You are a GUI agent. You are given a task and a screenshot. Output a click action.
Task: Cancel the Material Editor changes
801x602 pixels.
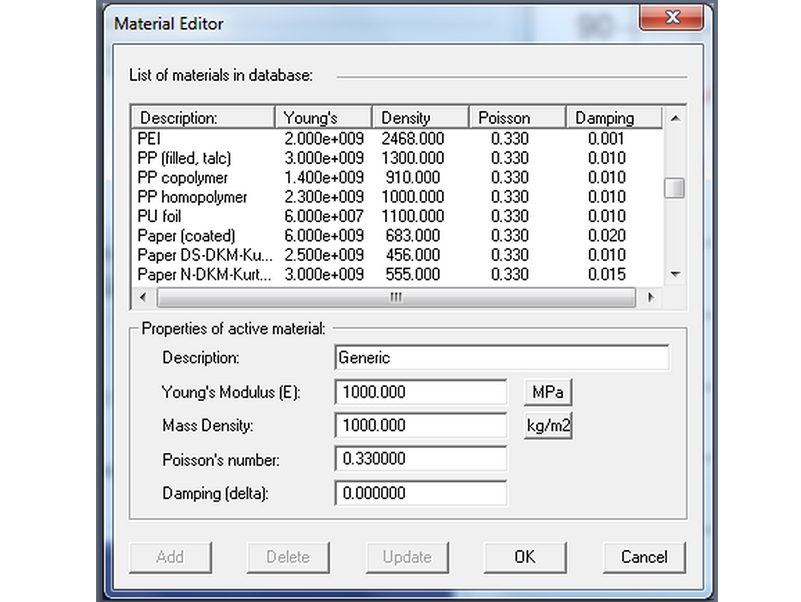click(x=644, y=557)
